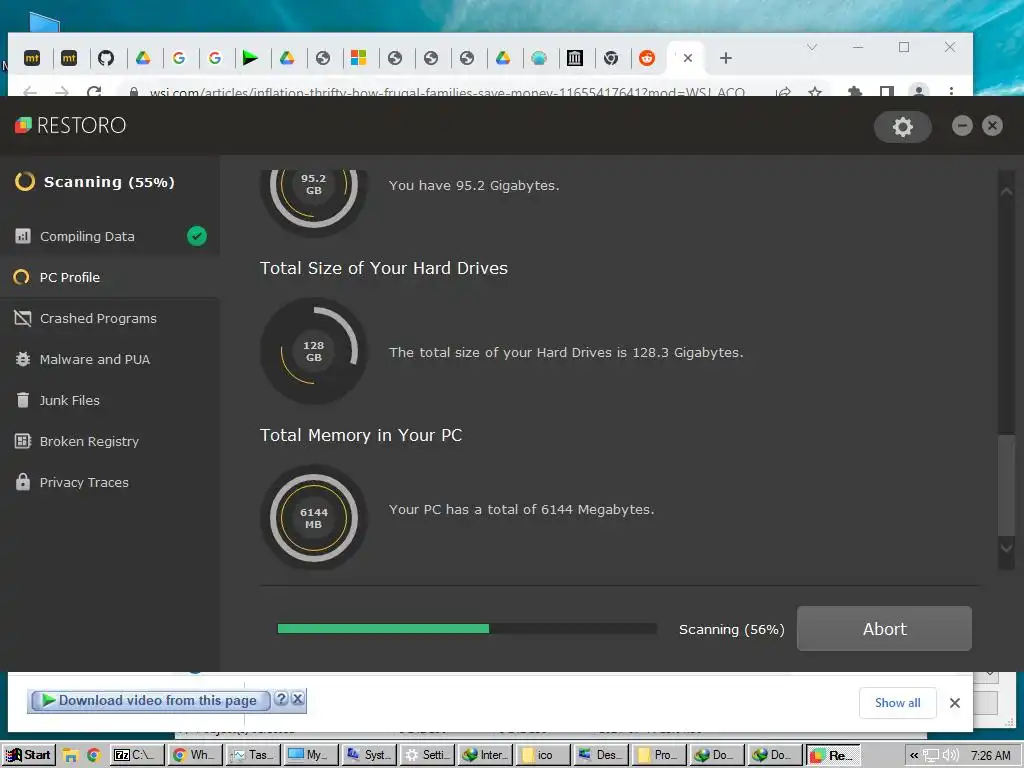Open the Des... taskbar item
Screen dimensions: 1024x768
[x=600, y=755]
